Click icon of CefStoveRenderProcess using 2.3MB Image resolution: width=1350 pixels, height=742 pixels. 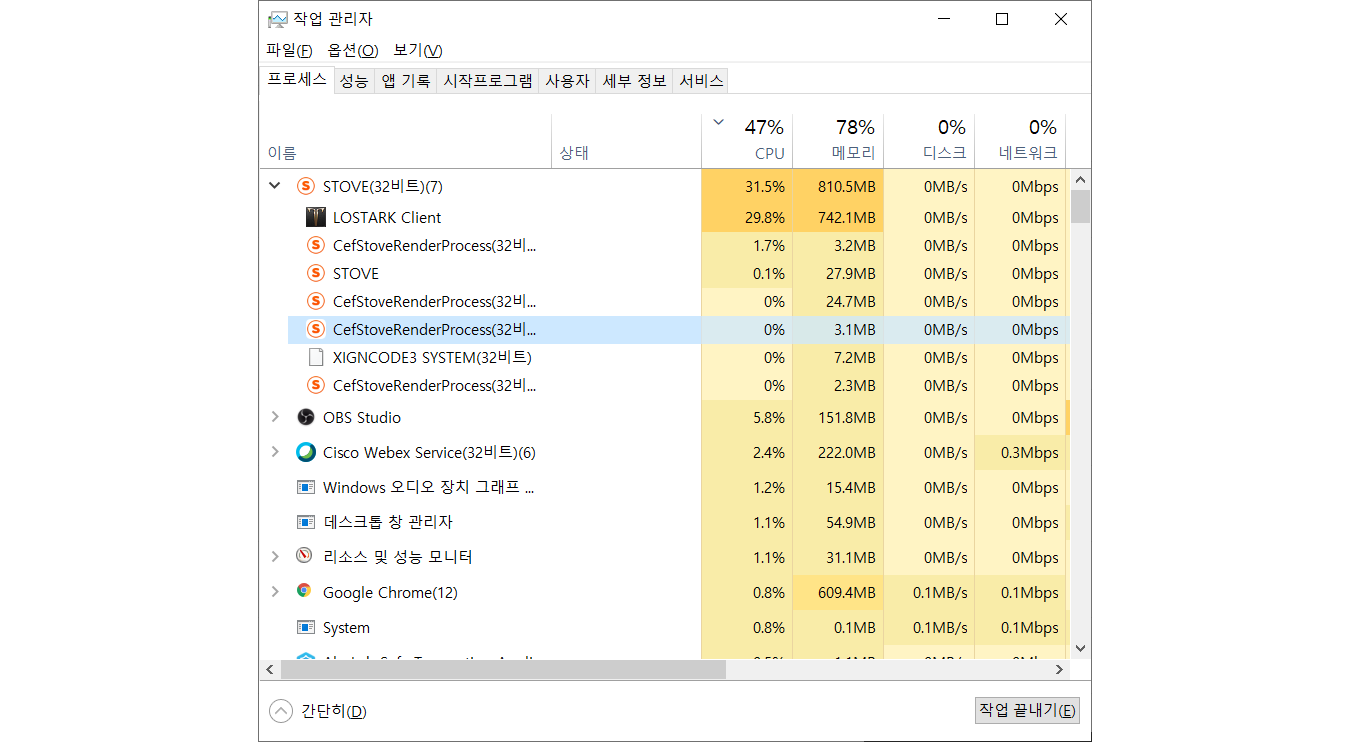coord(316,385)
